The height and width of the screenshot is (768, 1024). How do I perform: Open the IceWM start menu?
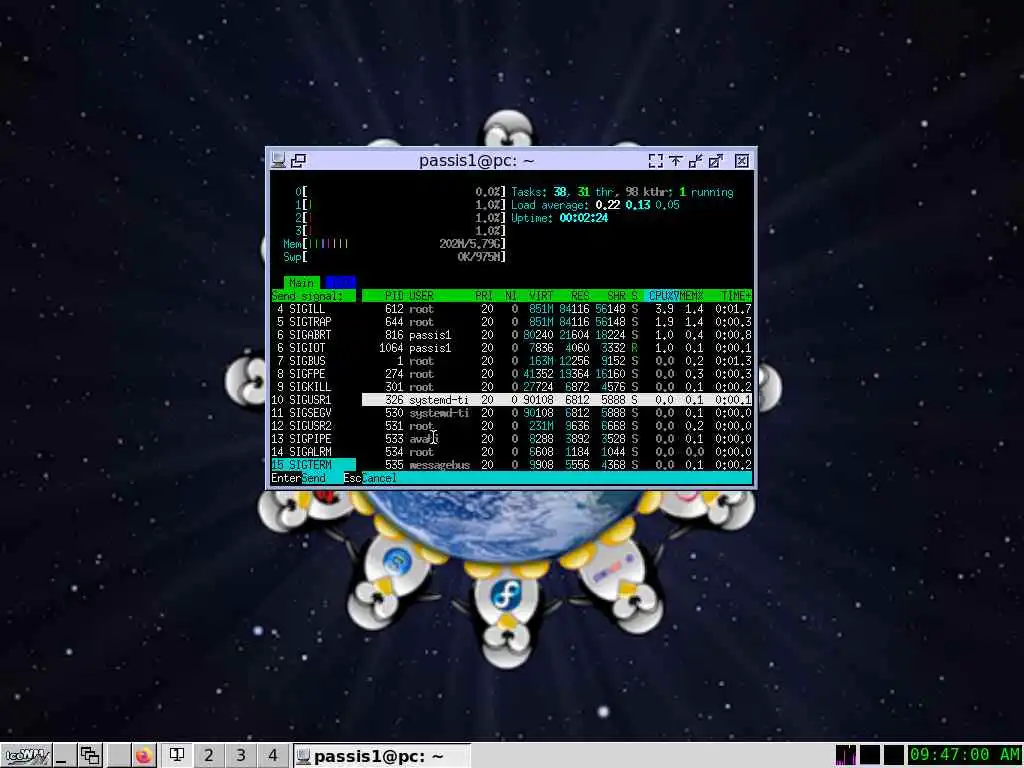tap(25, 756)
